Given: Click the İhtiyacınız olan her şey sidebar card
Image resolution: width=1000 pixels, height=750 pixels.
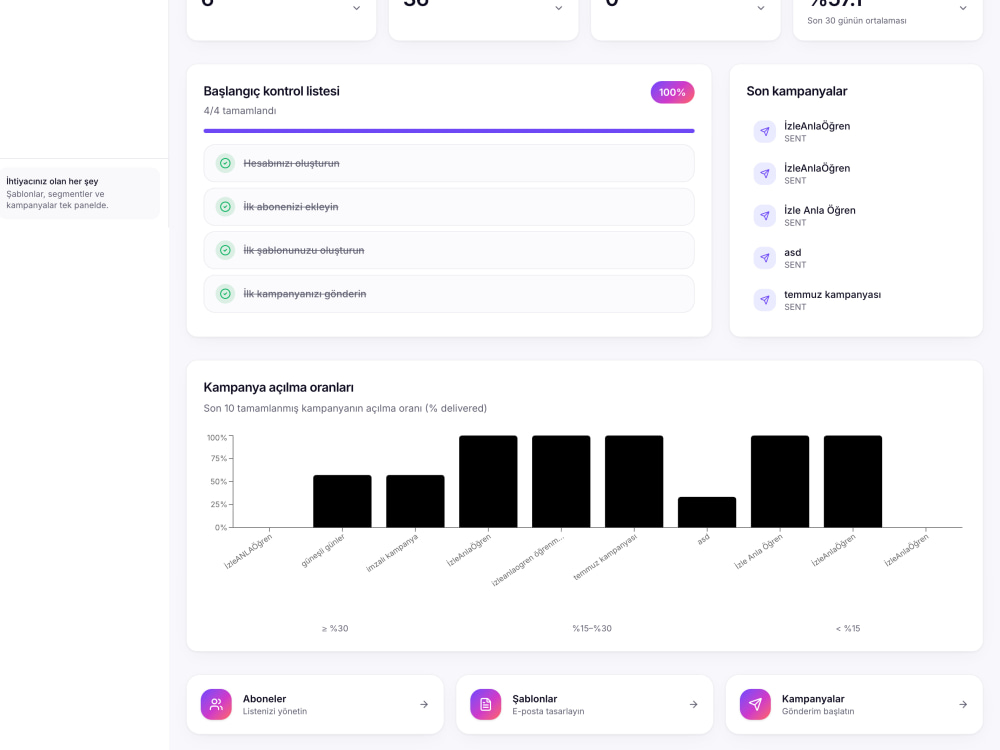Looking at the screenshot, I should point(80,193).
